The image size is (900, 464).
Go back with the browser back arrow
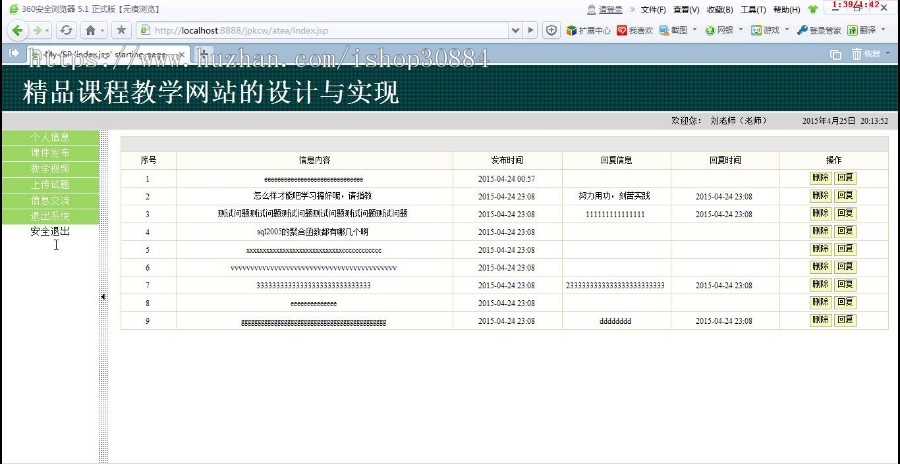coord(17,30)
